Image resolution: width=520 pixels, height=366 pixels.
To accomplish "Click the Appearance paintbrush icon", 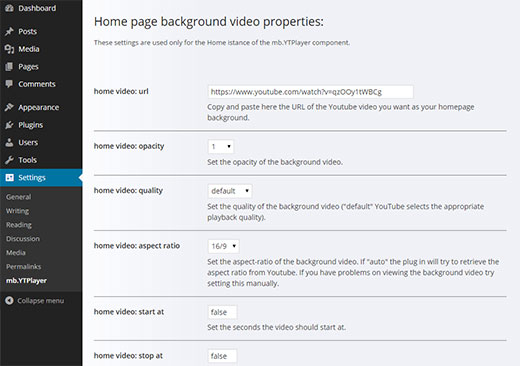I will tap(9, 107).
